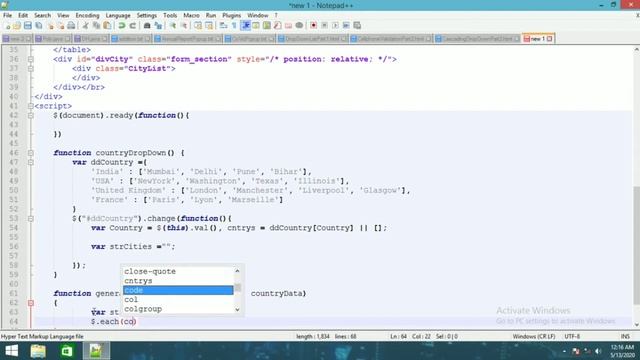
Task: Open the Replace dialog toolbar icon
Action: 158,25
